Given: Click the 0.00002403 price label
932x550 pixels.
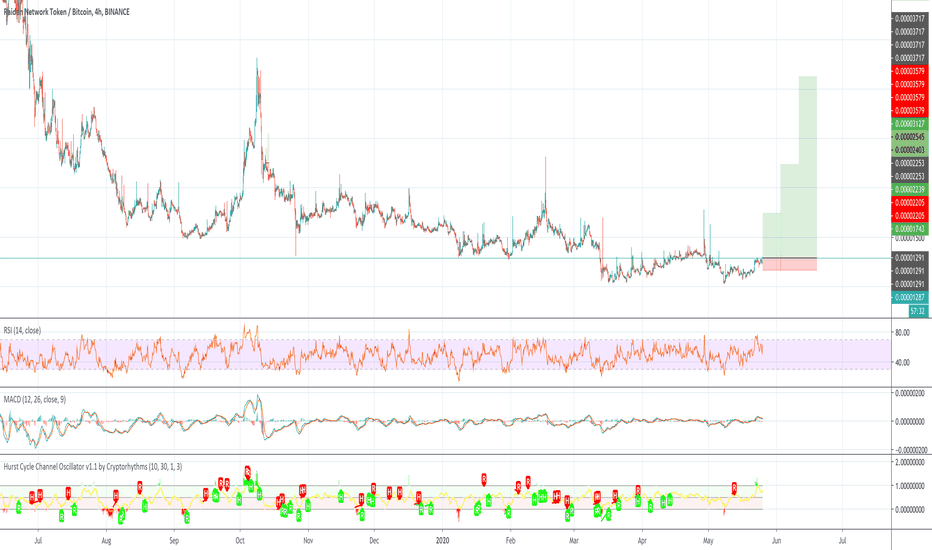Looking at the screenshot, I should pyautogui.click(x=910, y=150).
